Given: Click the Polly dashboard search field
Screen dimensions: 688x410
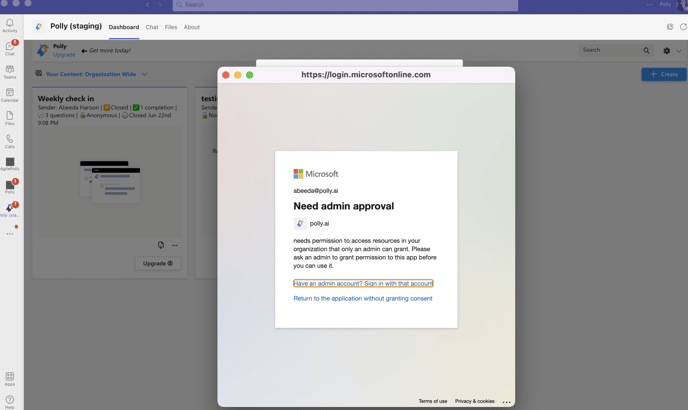Looking at the screenshot, I should pos(610,50).
